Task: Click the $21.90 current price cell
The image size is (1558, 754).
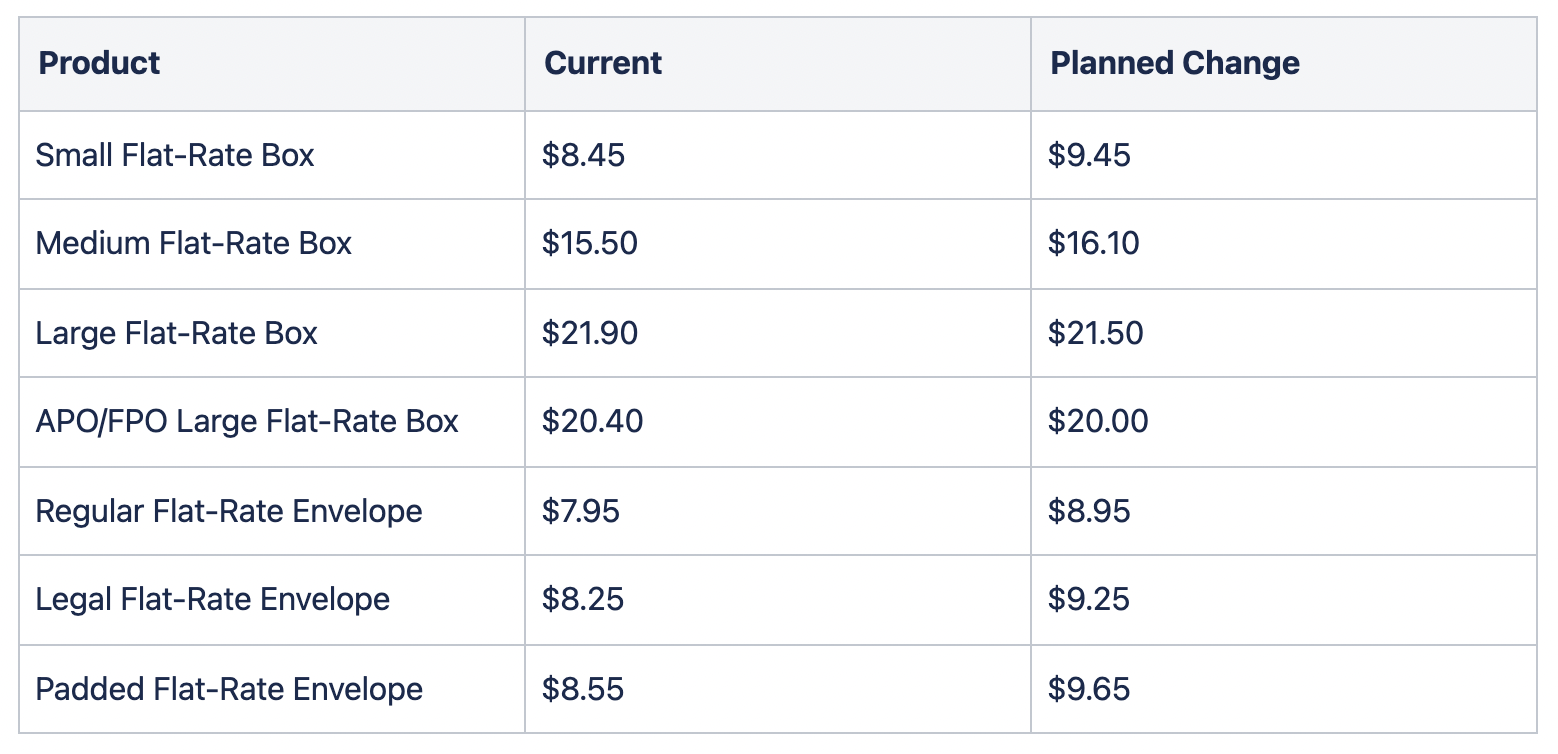Action: point(778,333)
